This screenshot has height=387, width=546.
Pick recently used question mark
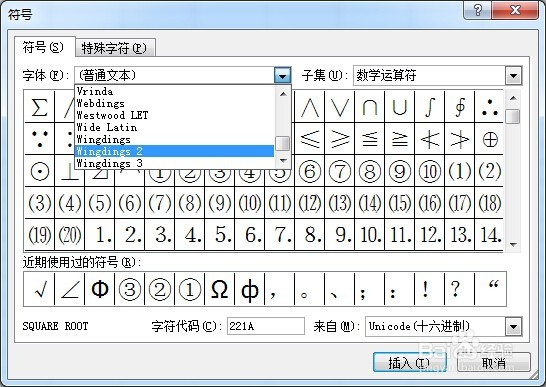tap(460, 289)
